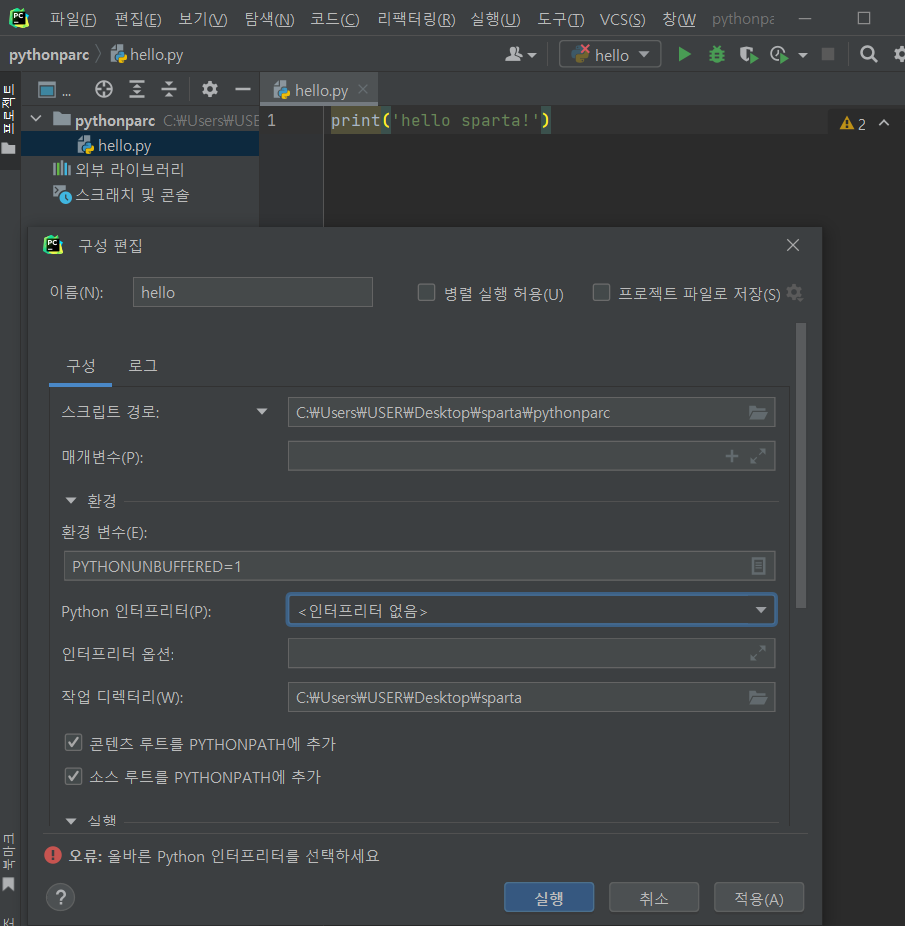Toggle allow parallel run checkbox
The width and height of the screenshot is (905, 926).
[x=427, y=293]
